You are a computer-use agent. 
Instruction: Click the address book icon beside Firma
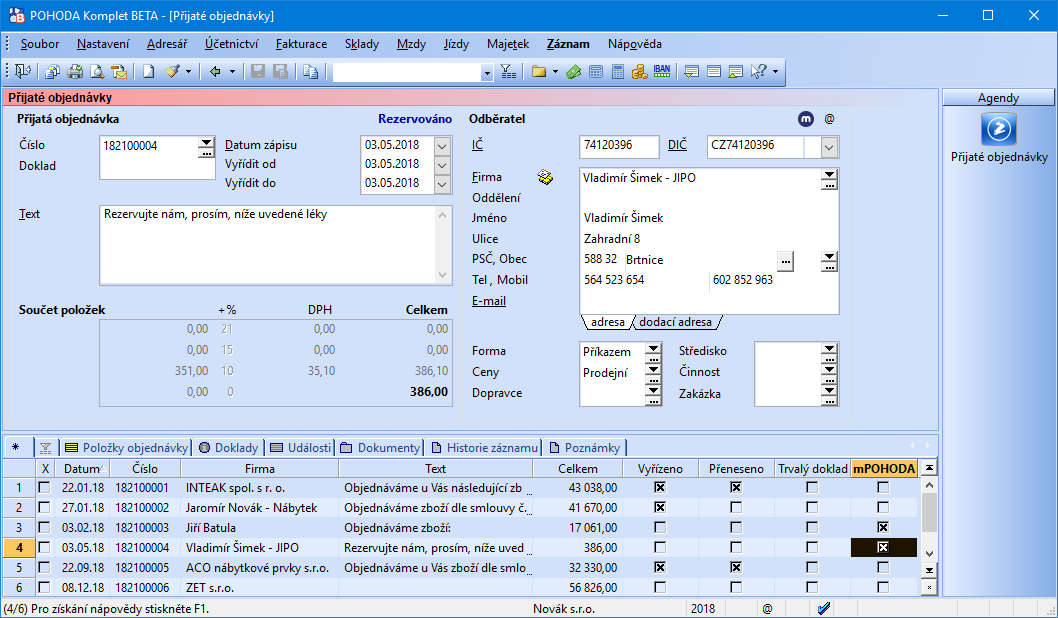[x=545, y=177]
